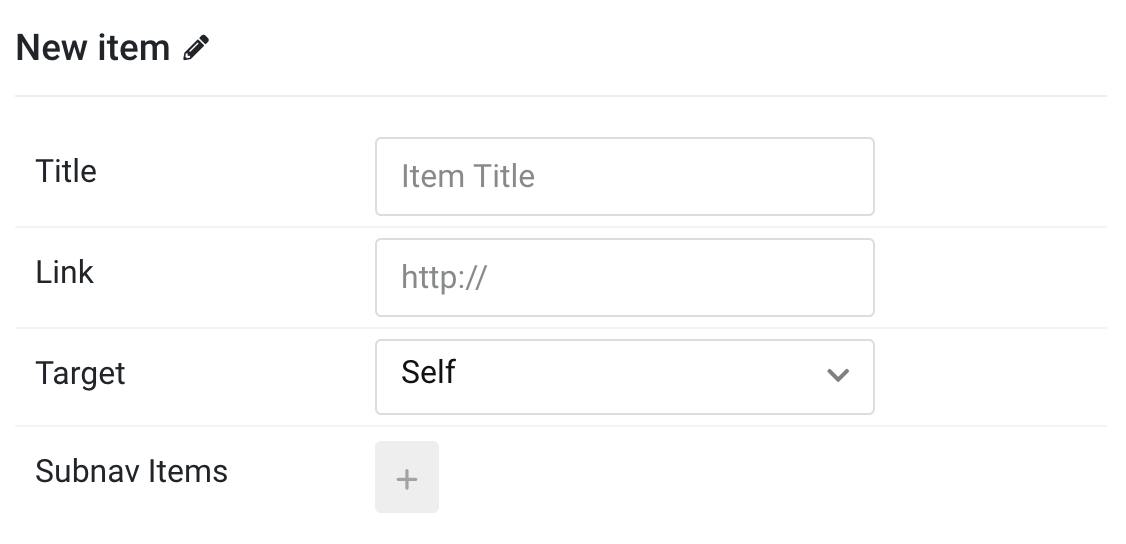Click the chevron arrow in Target field

click(x=837, y=375)
